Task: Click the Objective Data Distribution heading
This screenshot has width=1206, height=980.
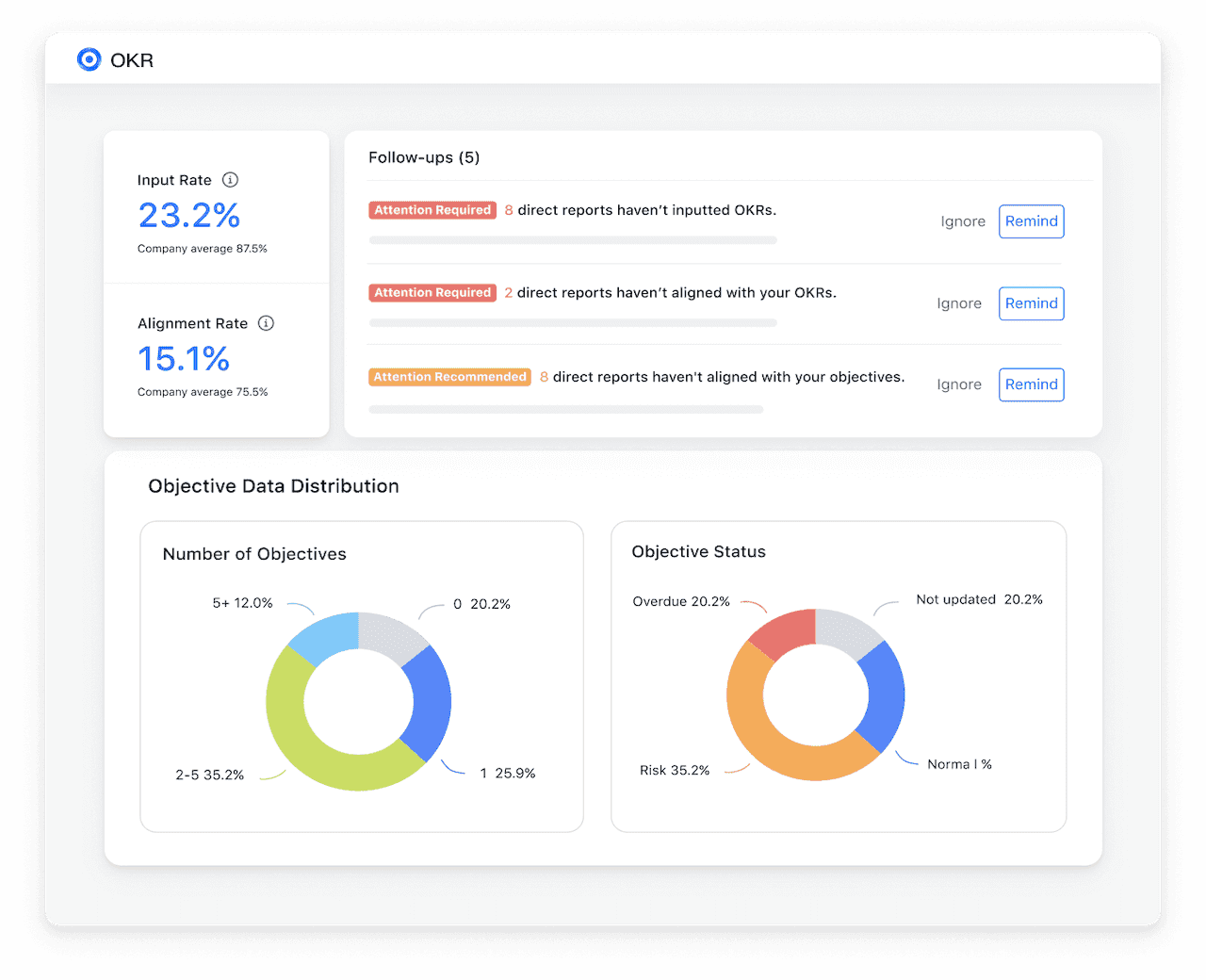Action: pyautogui.click(x=273, y=485)
